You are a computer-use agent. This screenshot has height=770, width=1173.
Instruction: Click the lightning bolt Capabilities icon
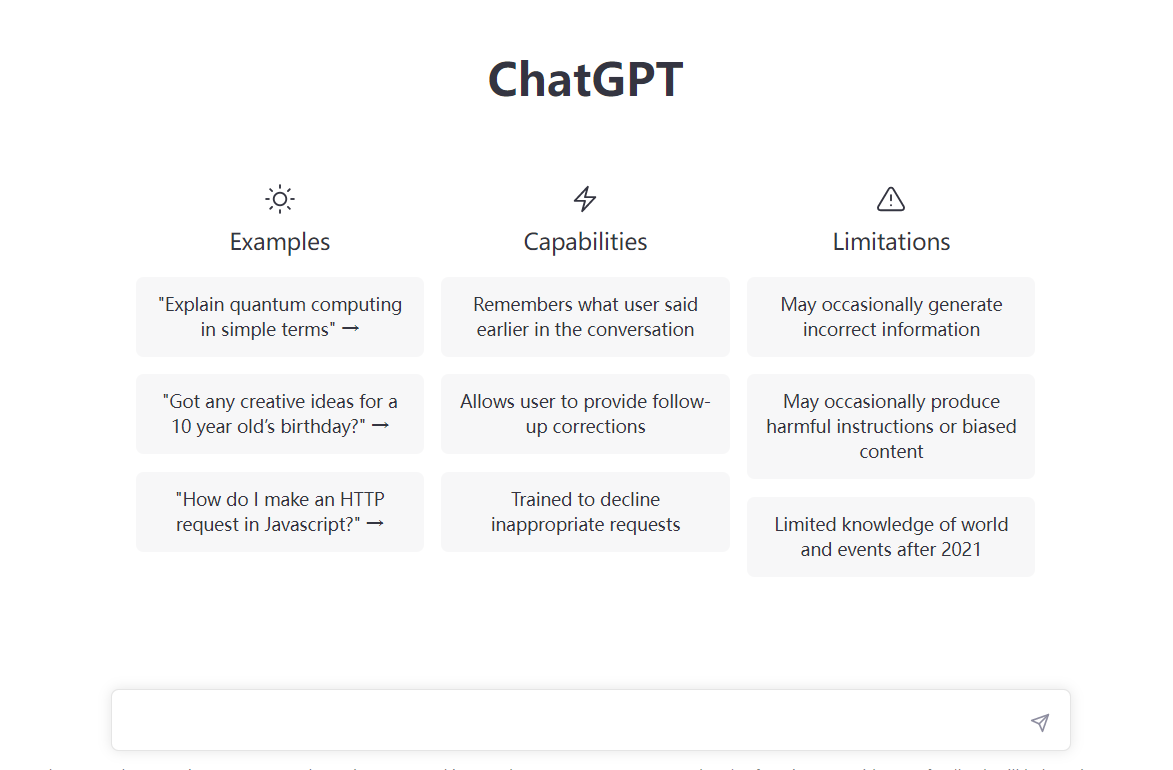[x=585, y=199]
